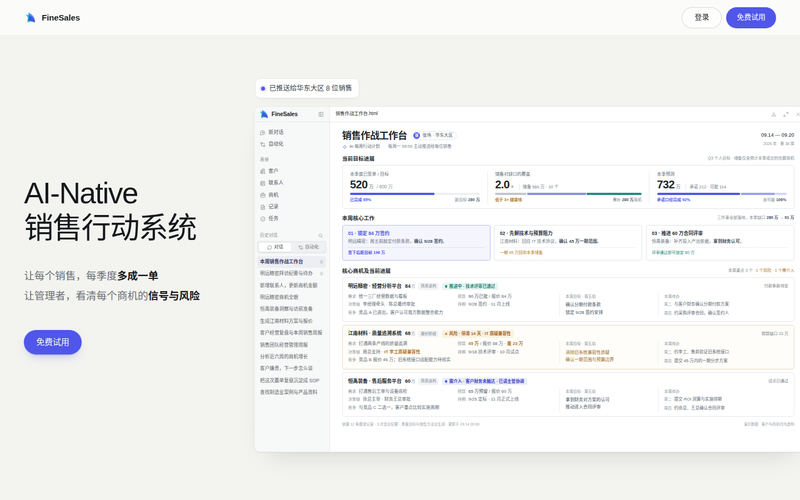The image size is (800, 500).
Task: Click the download icon at the panel's top right
Action: [773, 114]
